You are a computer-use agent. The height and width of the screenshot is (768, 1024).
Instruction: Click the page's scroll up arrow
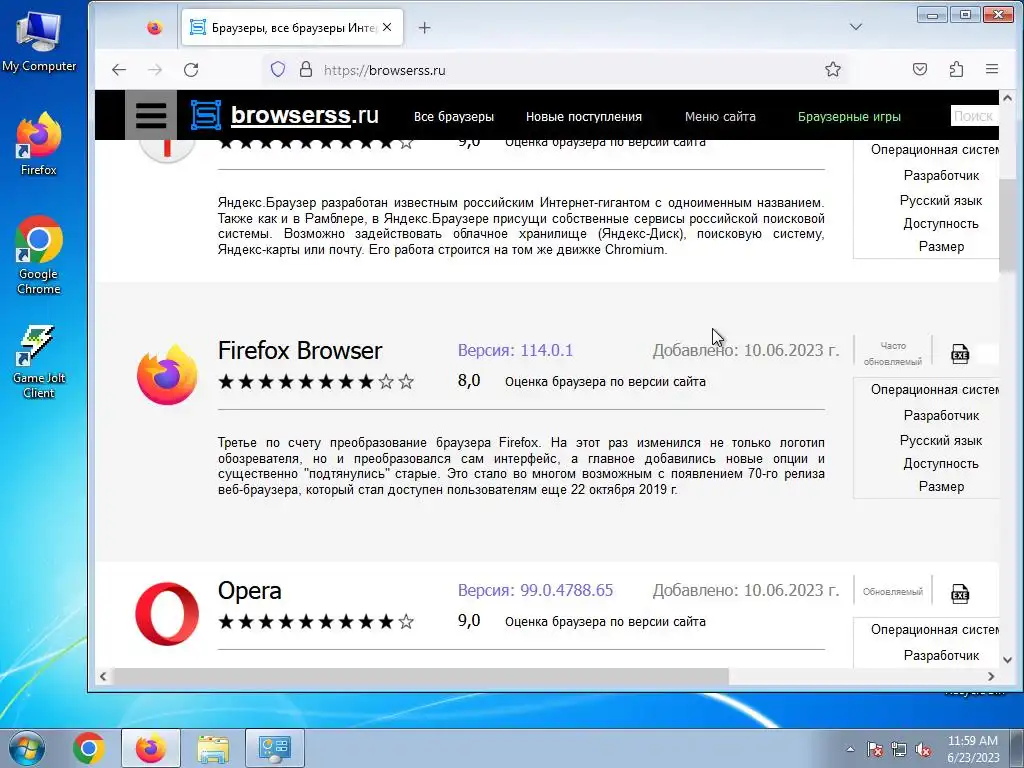1007,99
